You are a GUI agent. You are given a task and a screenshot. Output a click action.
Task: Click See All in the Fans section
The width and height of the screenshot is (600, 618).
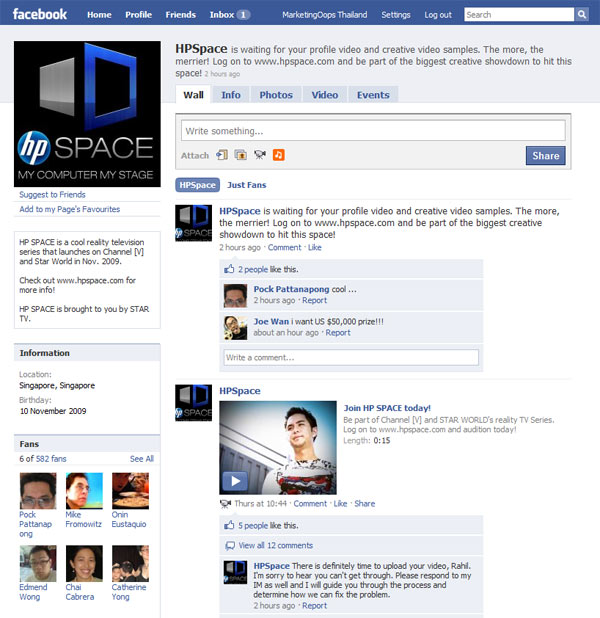[x=142, y=459]
